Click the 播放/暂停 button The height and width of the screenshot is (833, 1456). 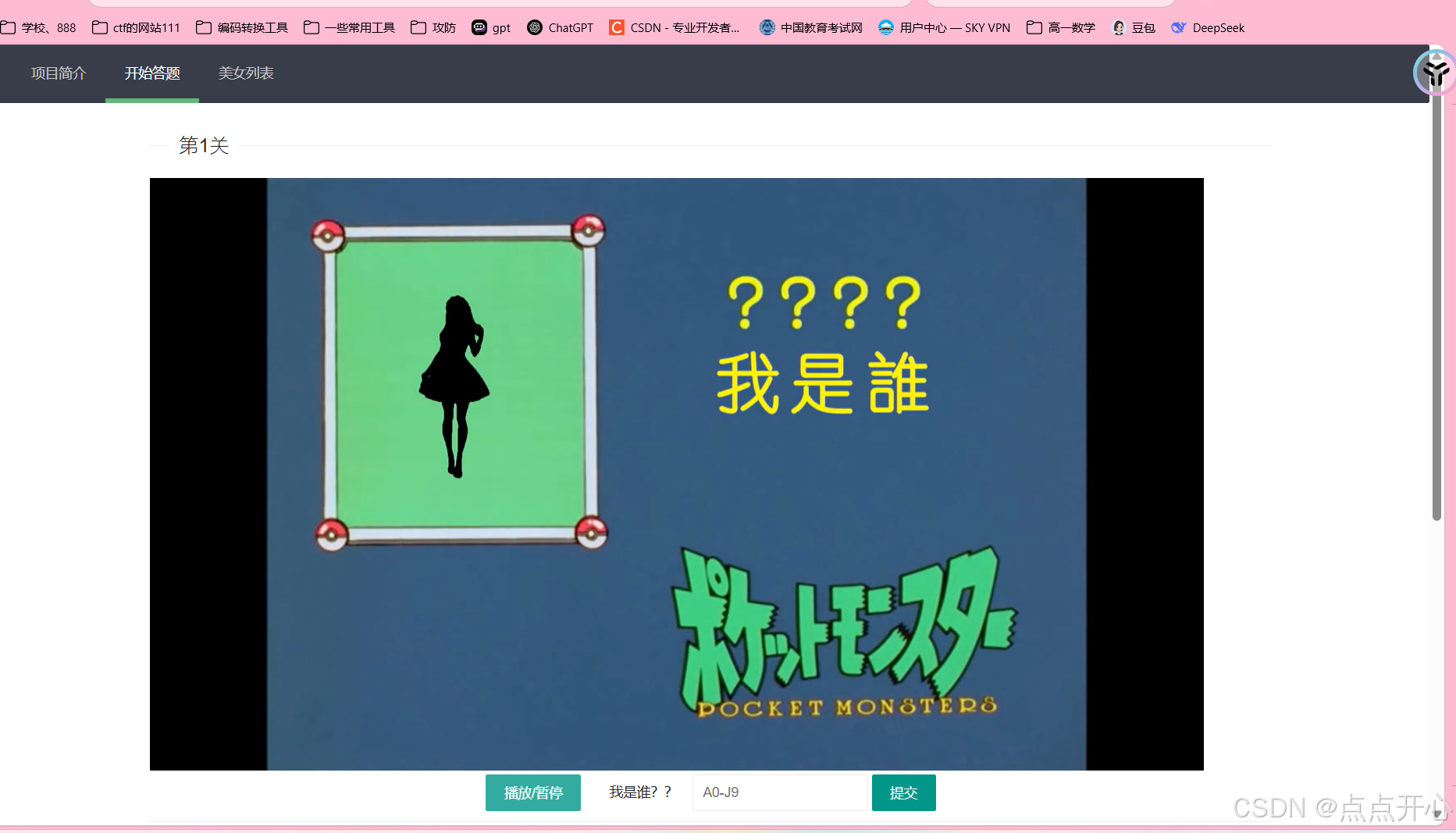pyautogui.click(x=533, y=792)
